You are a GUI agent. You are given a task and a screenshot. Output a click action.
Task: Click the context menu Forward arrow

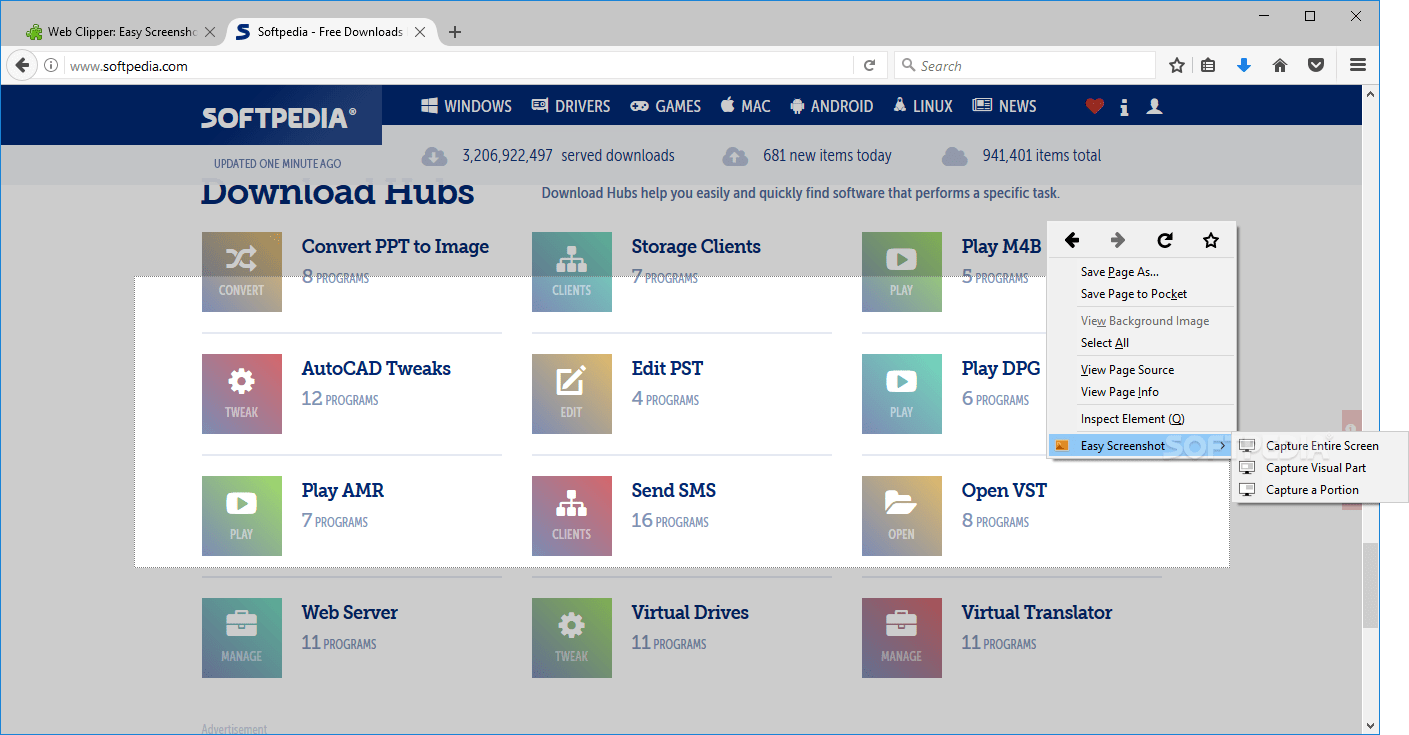click(1118, 240)
